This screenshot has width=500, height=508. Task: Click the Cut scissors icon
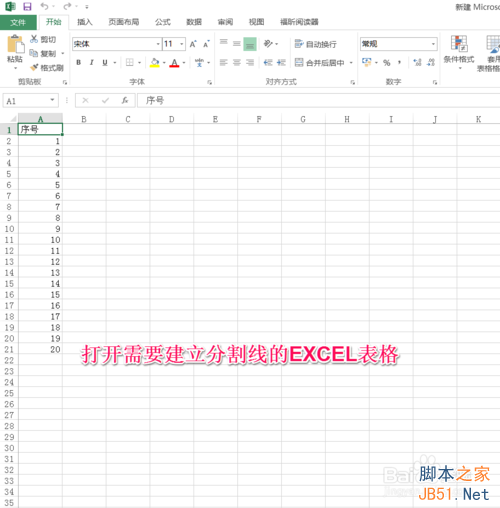coord(34,39)
